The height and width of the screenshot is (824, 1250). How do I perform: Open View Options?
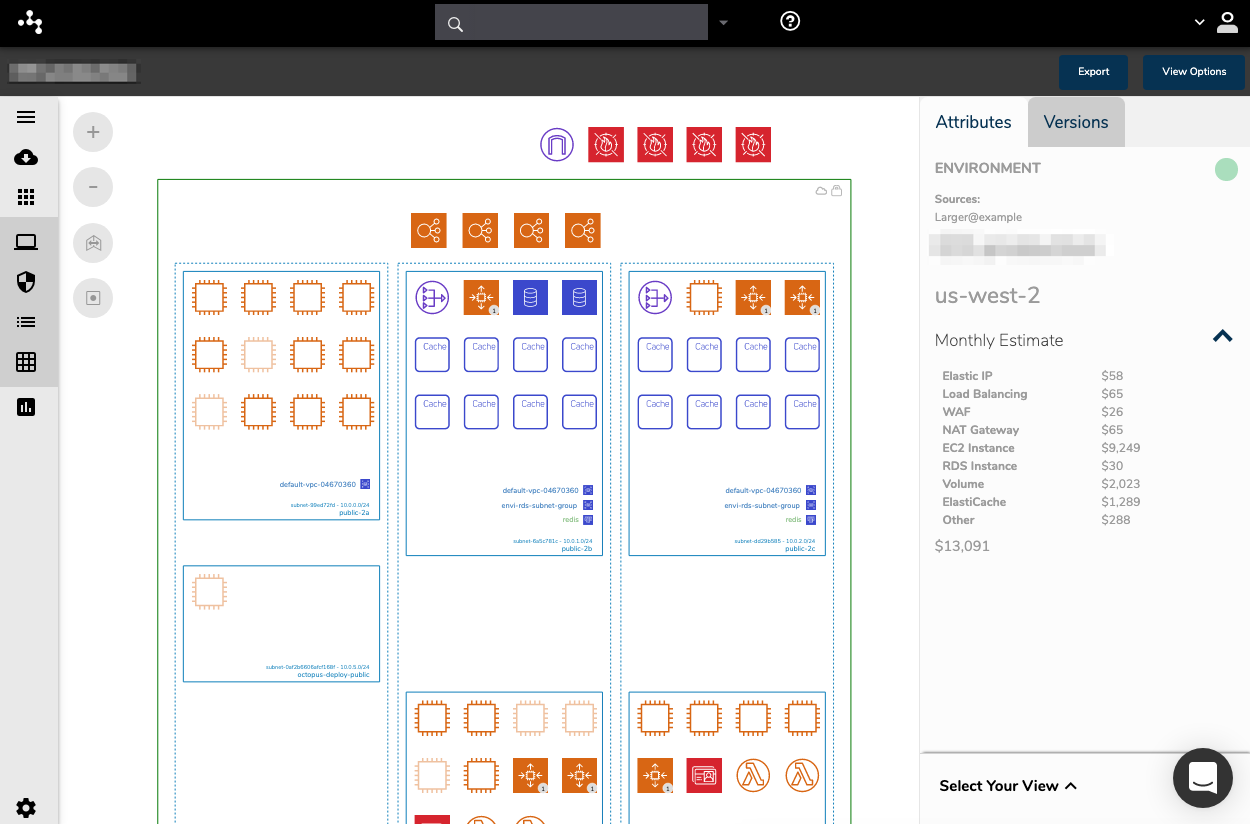(x=1193, y=72)
